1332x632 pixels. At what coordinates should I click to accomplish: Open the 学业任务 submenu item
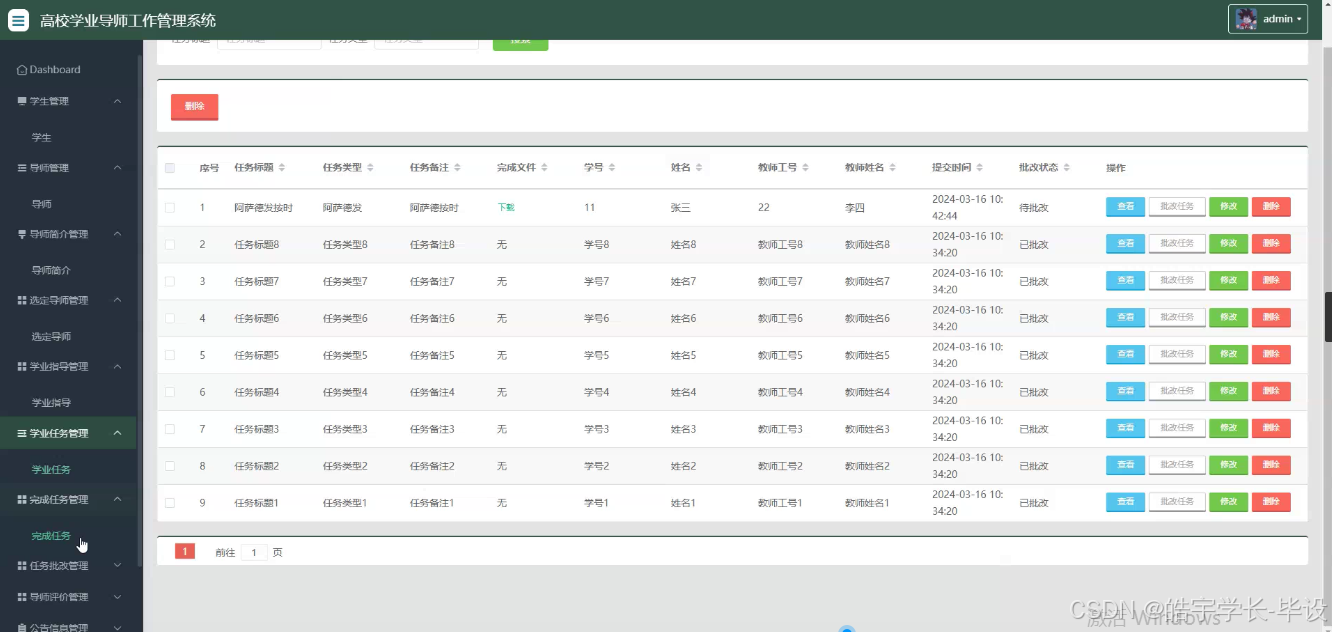tap(51, 469)
